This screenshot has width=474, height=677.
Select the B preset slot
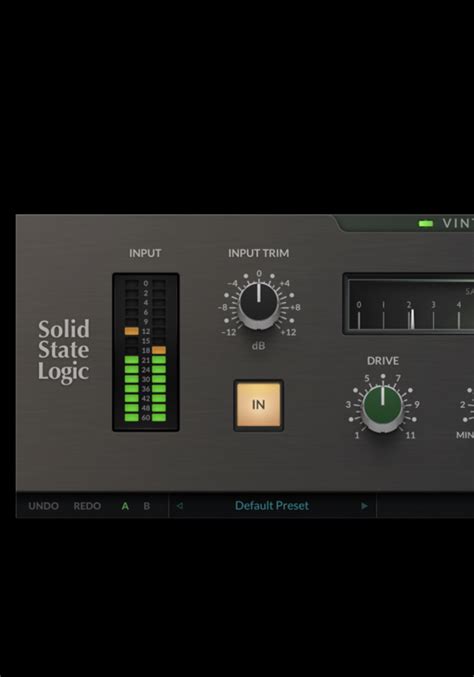click(147, 506)
